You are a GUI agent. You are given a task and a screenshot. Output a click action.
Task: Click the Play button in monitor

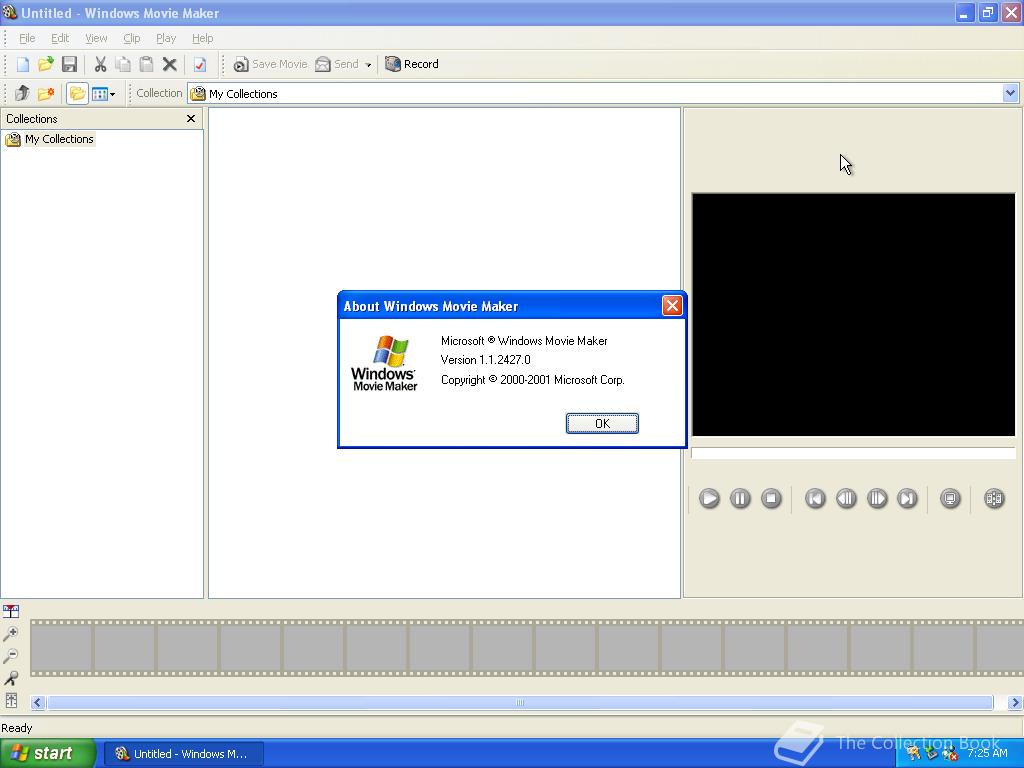[709, 499]
